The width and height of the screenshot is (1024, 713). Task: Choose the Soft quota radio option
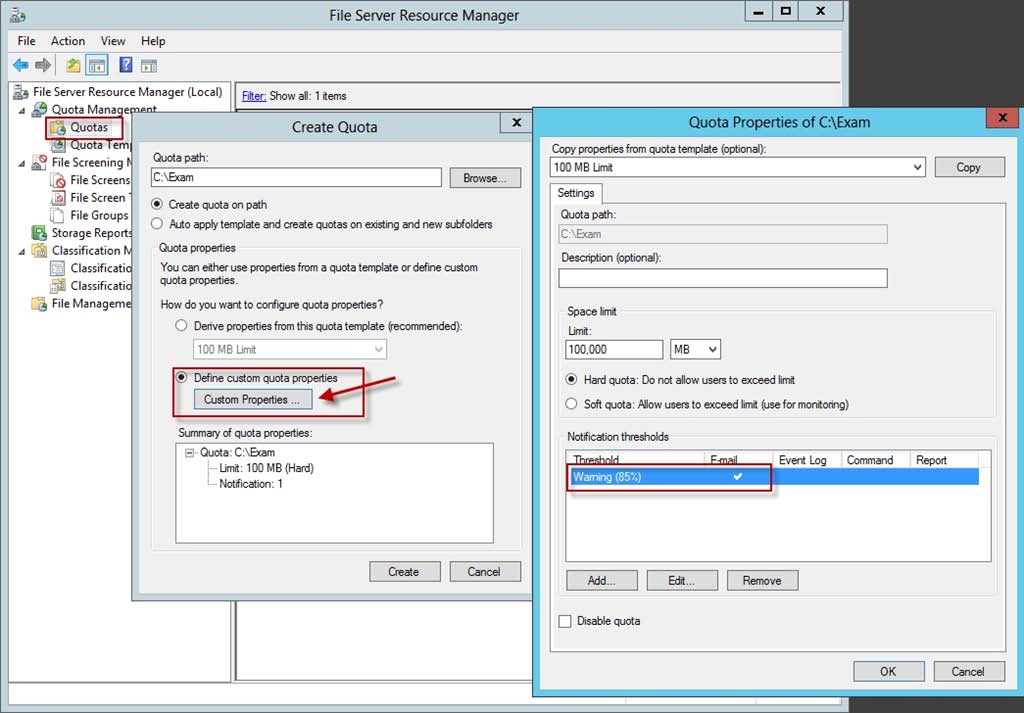[x=571, y=404]
